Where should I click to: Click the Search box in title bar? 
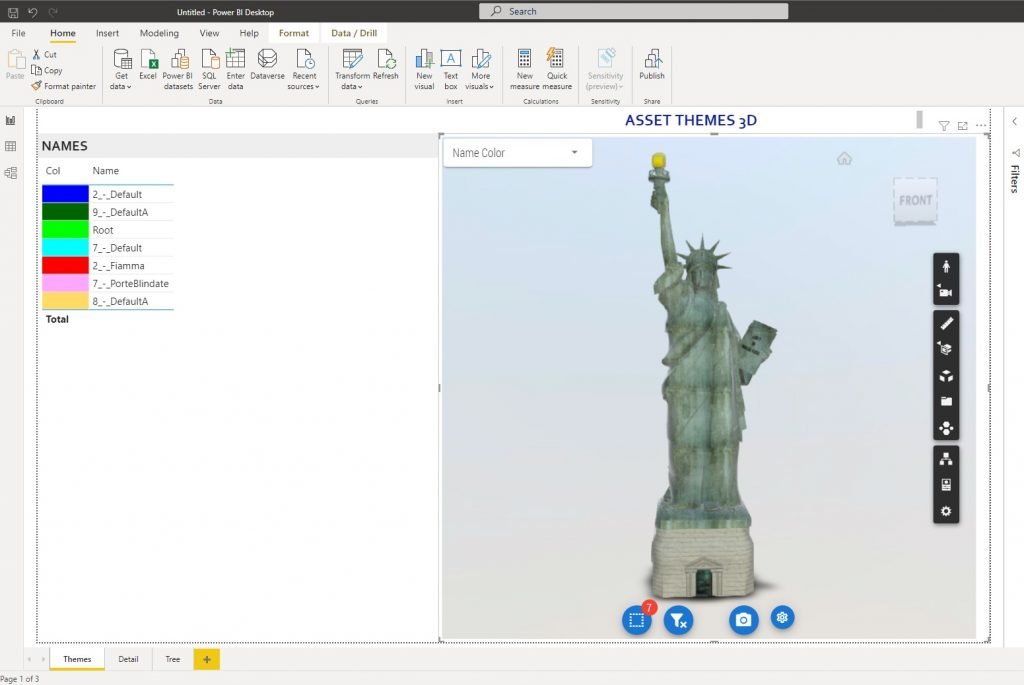(x=633, y=11)
